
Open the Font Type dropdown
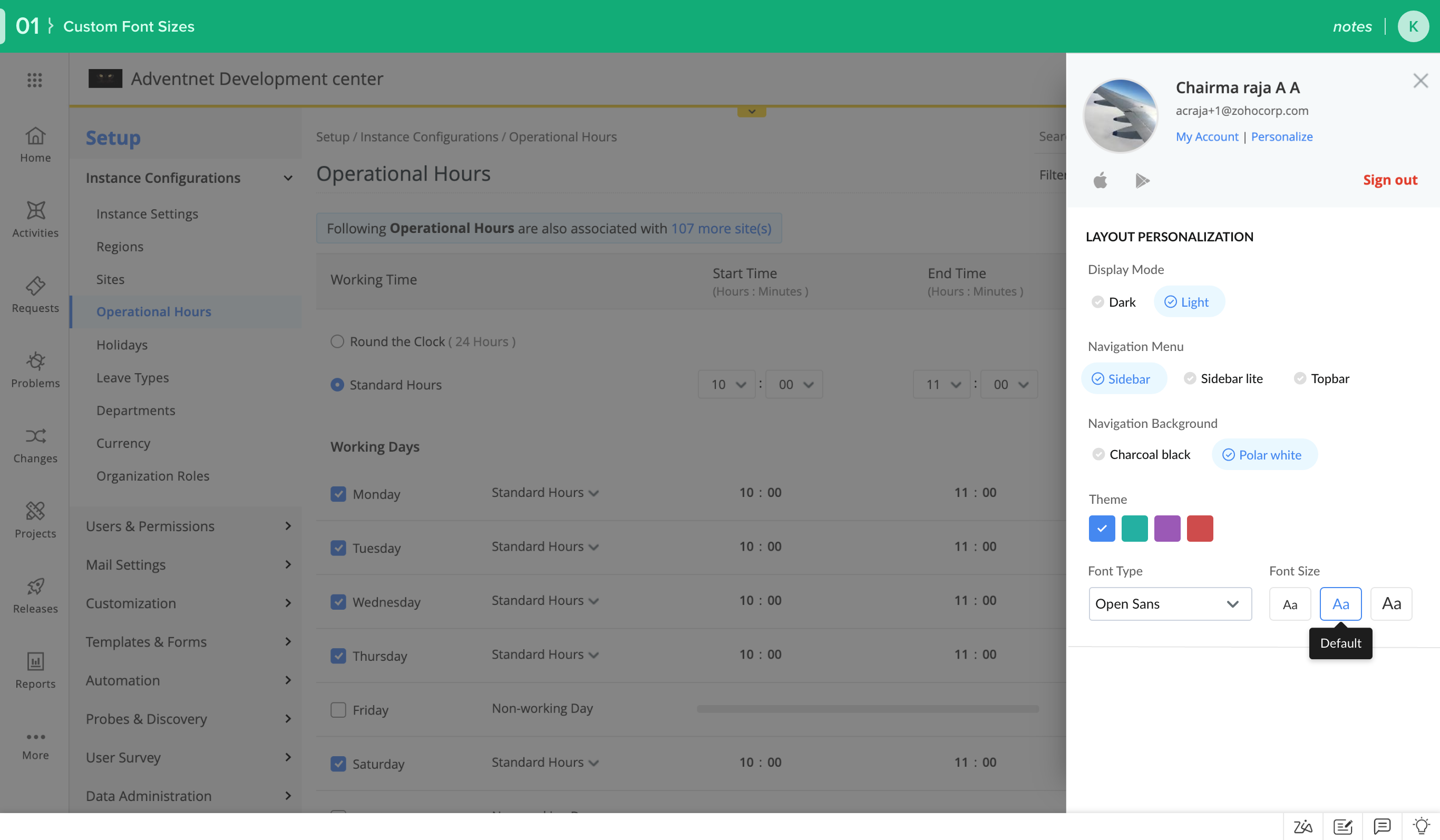1170,604
